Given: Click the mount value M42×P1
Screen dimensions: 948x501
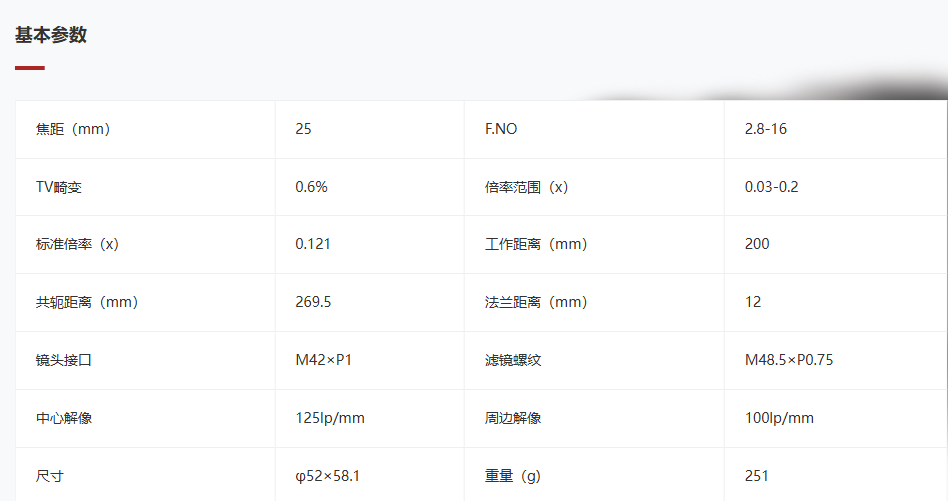Looking at the screenshot, I should tap(323, 360).
